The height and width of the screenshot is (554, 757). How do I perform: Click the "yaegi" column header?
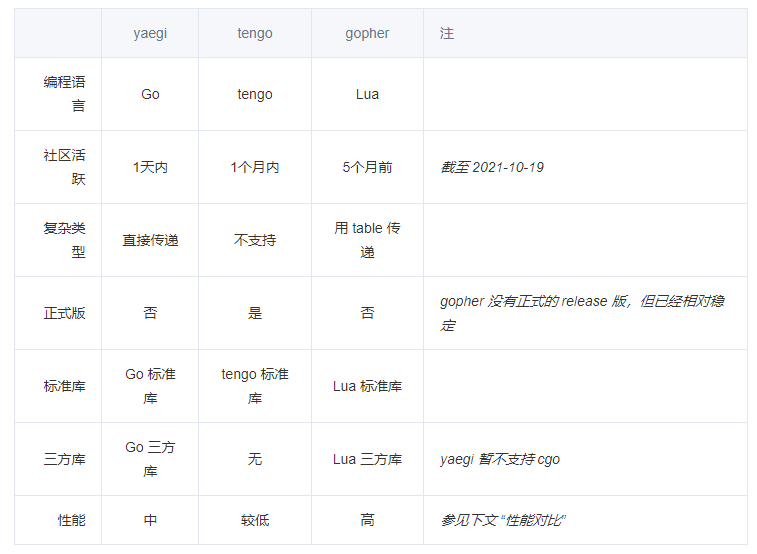point(150,33)
